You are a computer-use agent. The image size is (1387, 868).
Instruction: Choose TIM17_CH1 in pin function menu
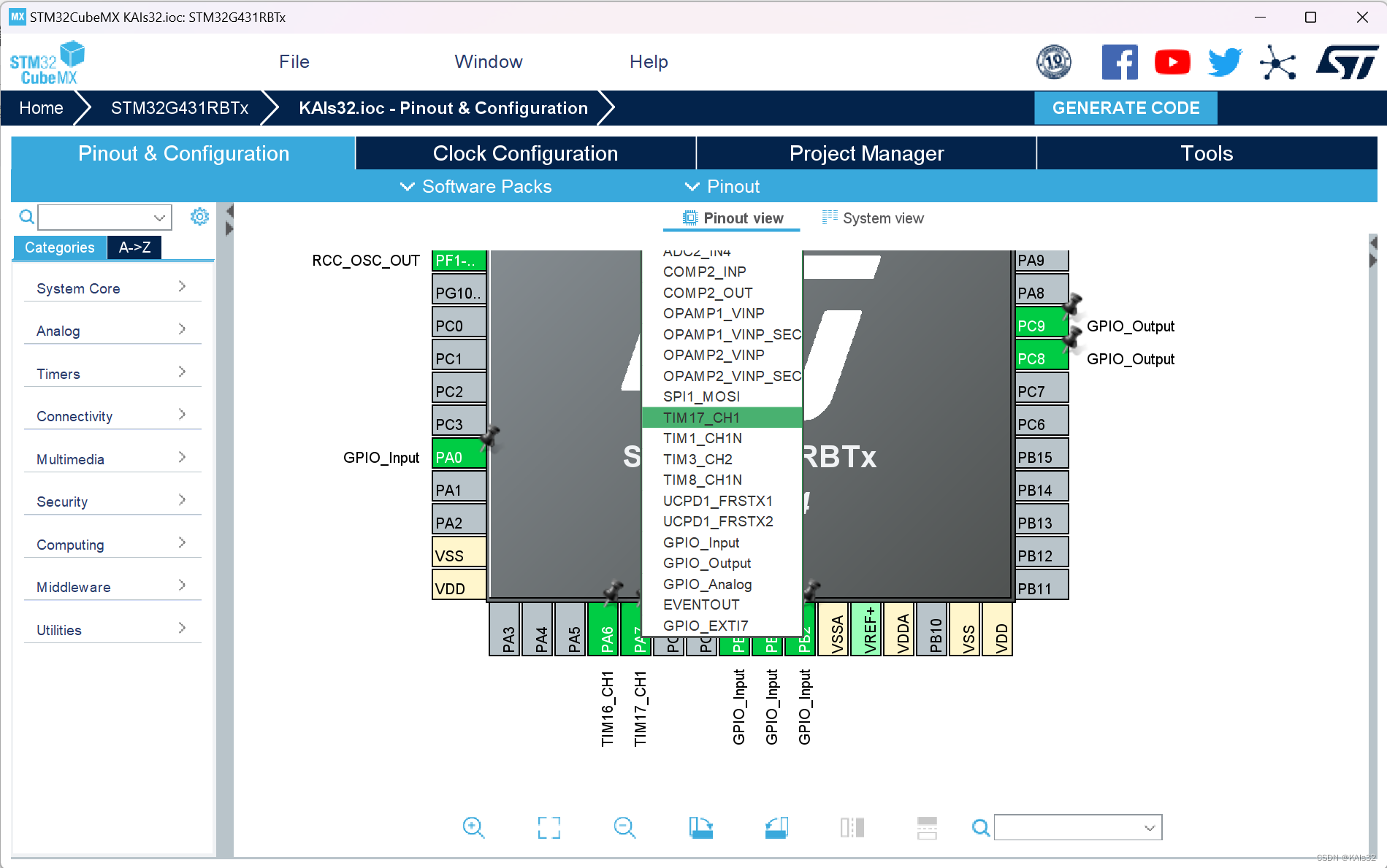click(722, 418)
